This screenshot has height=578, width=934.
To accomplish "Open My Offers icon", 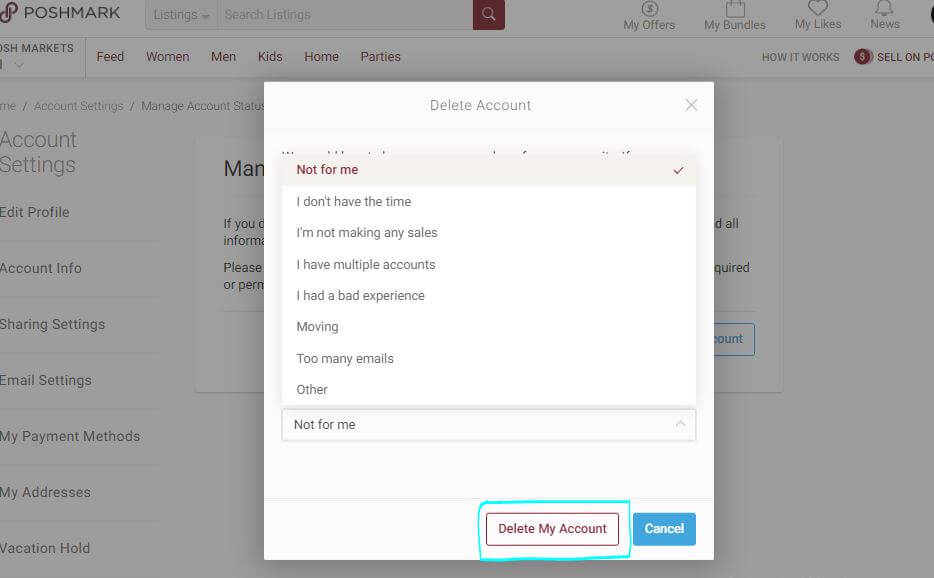I will pyautogui.click(x=649, y=10).
